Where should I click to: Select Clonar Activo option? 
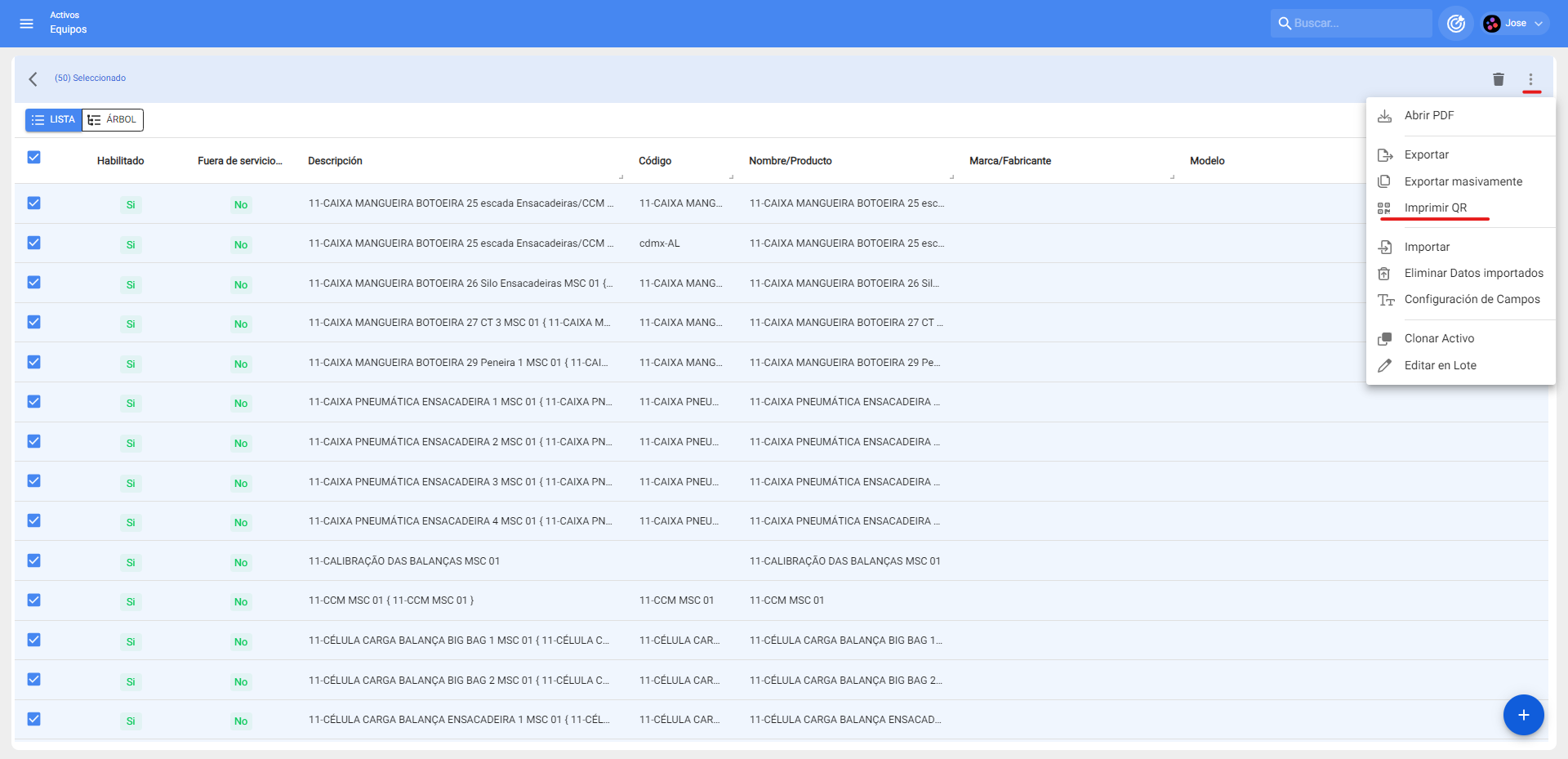[1439, 338]
